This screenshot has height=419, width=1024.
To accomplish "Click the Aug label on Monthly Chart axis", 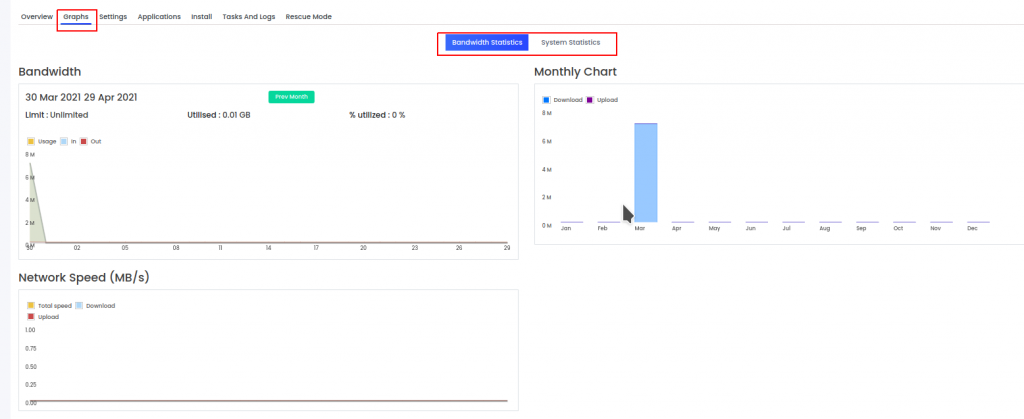I will [x=825, y=229].
